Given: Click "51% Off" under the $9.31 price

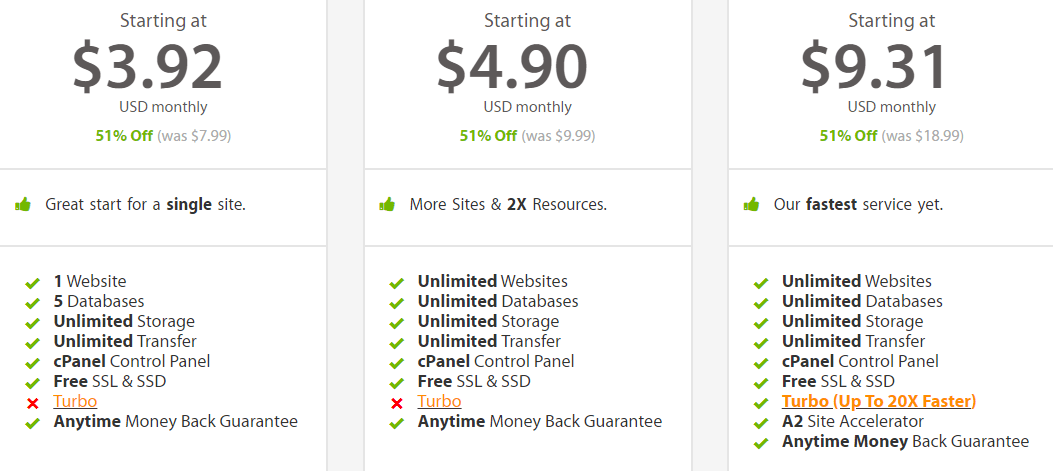Looking at the screenshot, I should 849,136.
